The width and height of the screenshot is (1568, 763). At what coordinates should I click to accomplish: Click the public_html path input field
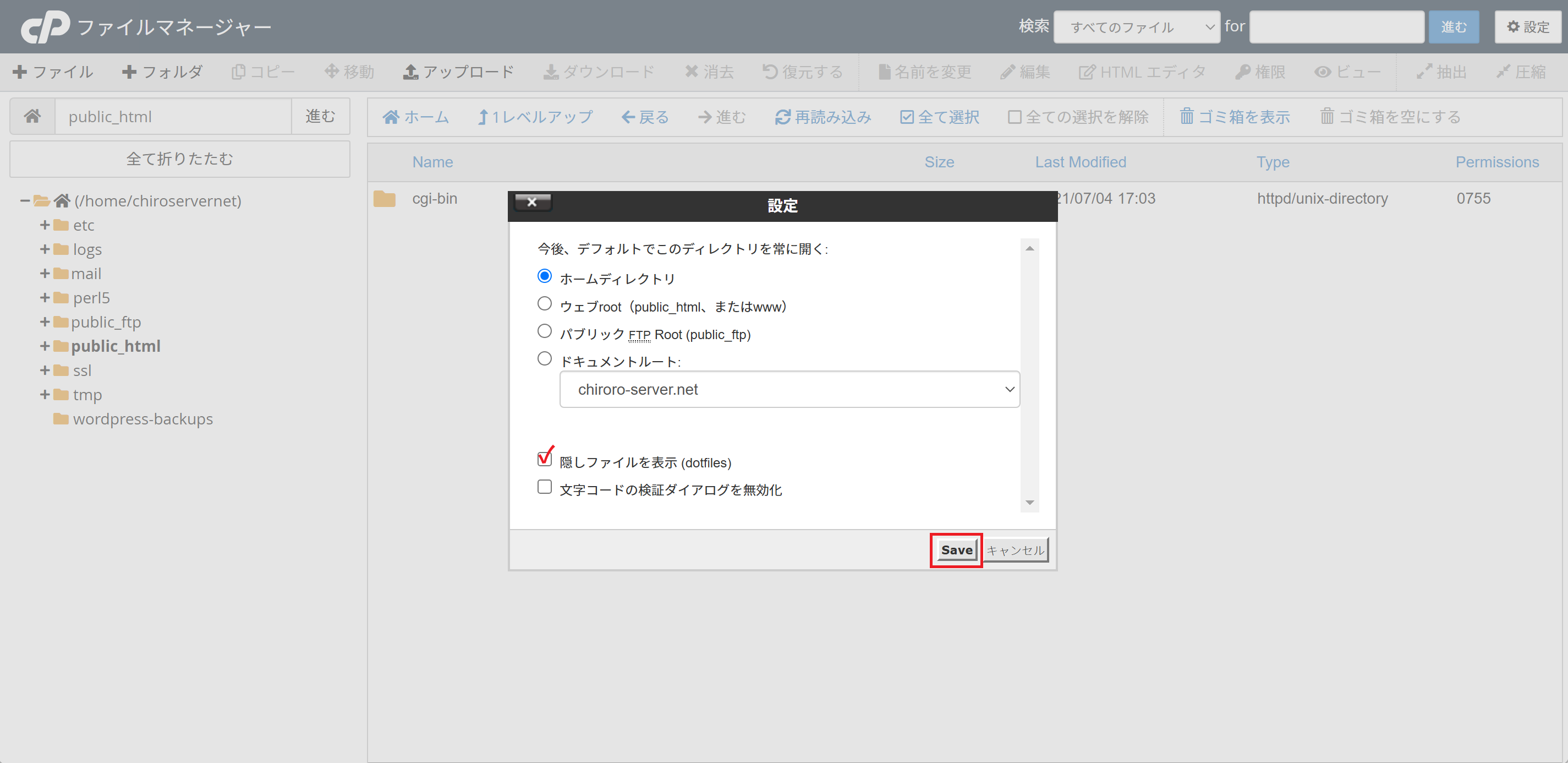click(173, 116)
